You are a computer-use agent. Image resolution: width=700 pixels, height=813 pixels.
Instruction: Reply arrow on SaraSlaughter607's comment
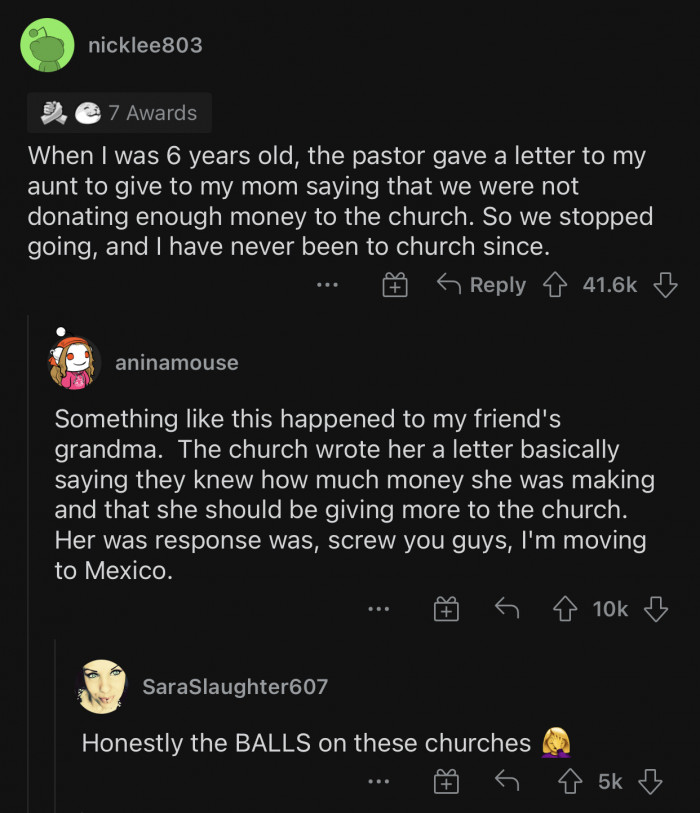(x=506, y=781)
